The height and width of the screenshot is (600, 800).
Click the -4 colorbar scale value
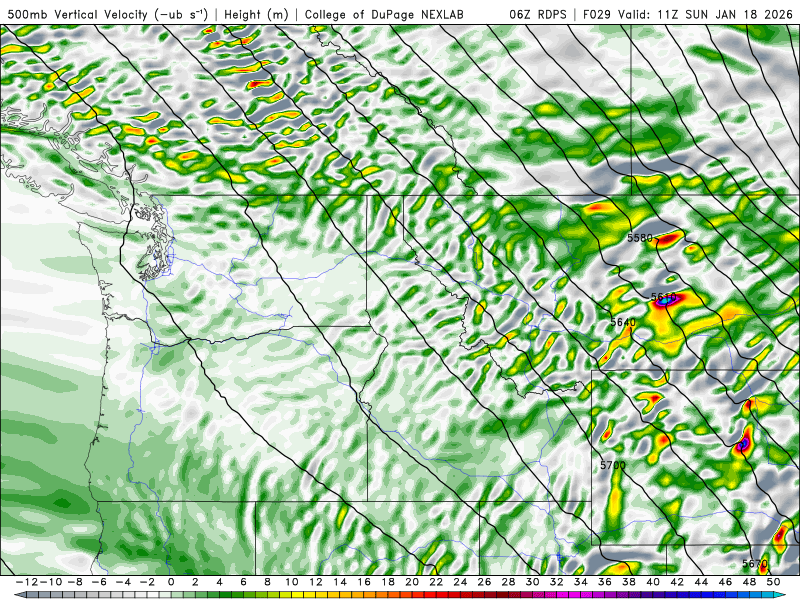(123, 582)
